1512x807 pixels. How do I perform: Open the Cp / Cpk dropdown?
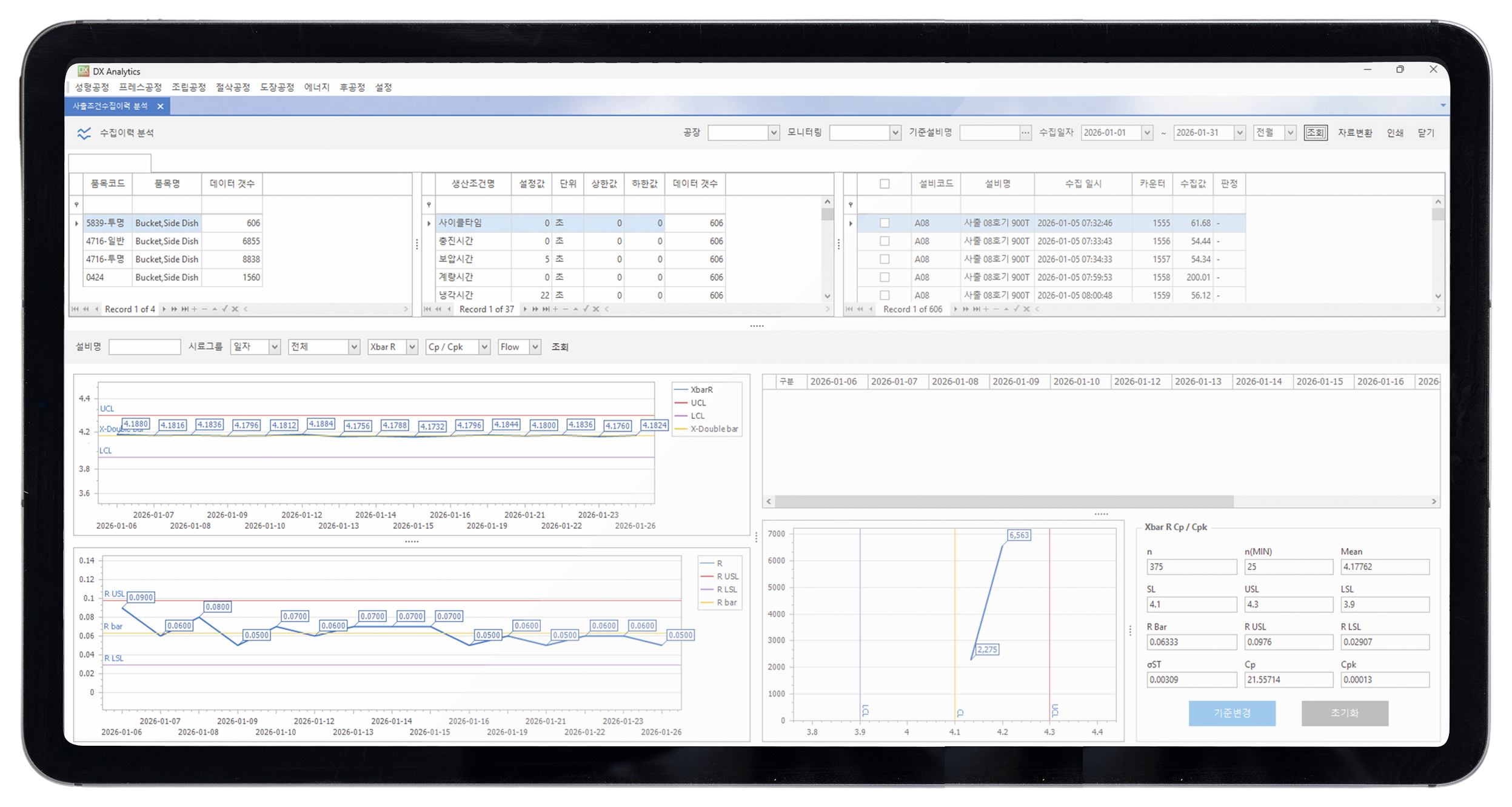click(484, 347)
